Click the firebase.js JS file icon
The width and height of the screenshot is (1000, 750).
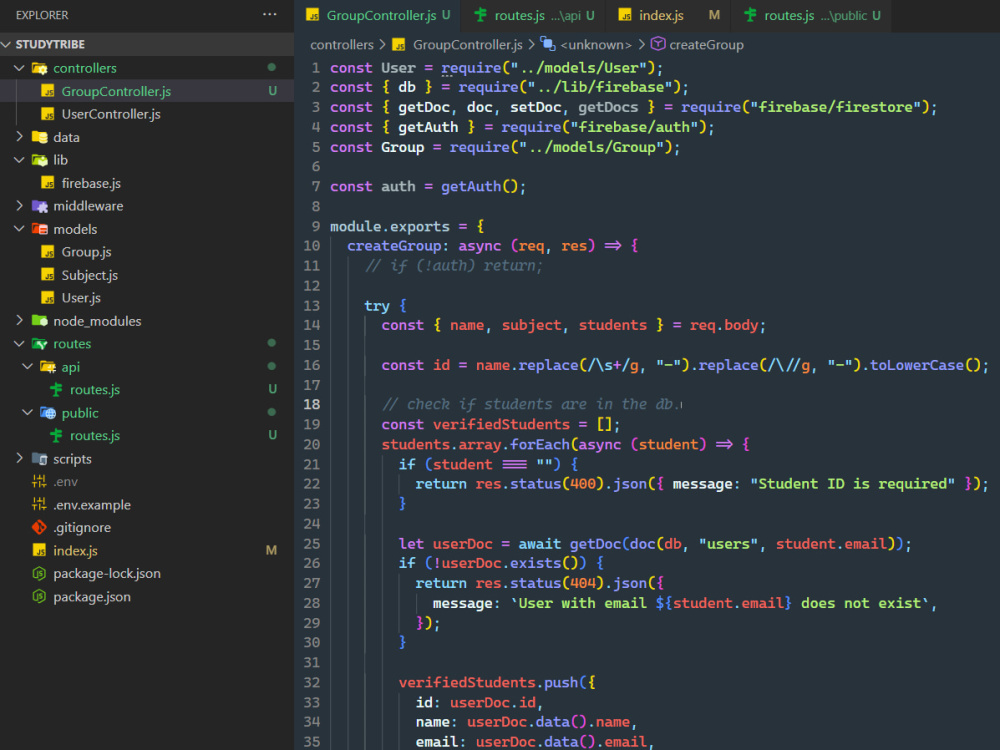click(x=48, y=182)
